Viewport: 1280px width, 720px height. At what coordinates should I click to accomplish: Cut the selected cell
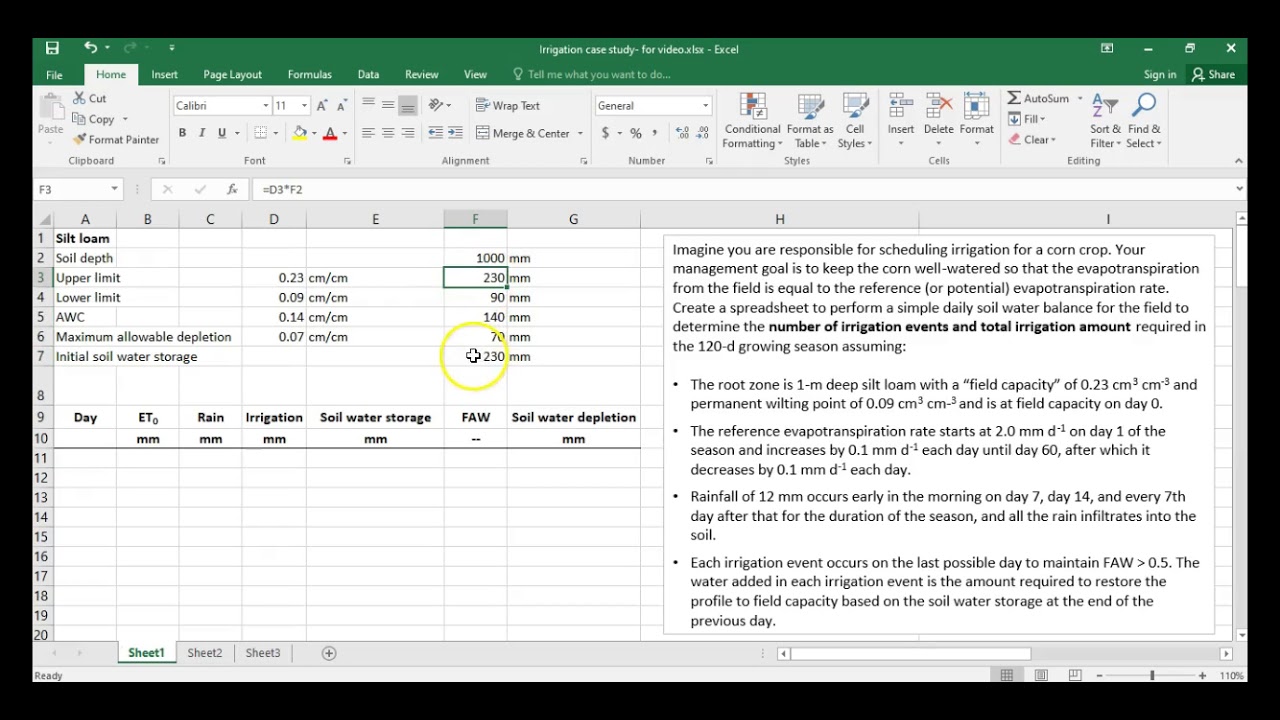pyautogui.click(x=90, y=98)
